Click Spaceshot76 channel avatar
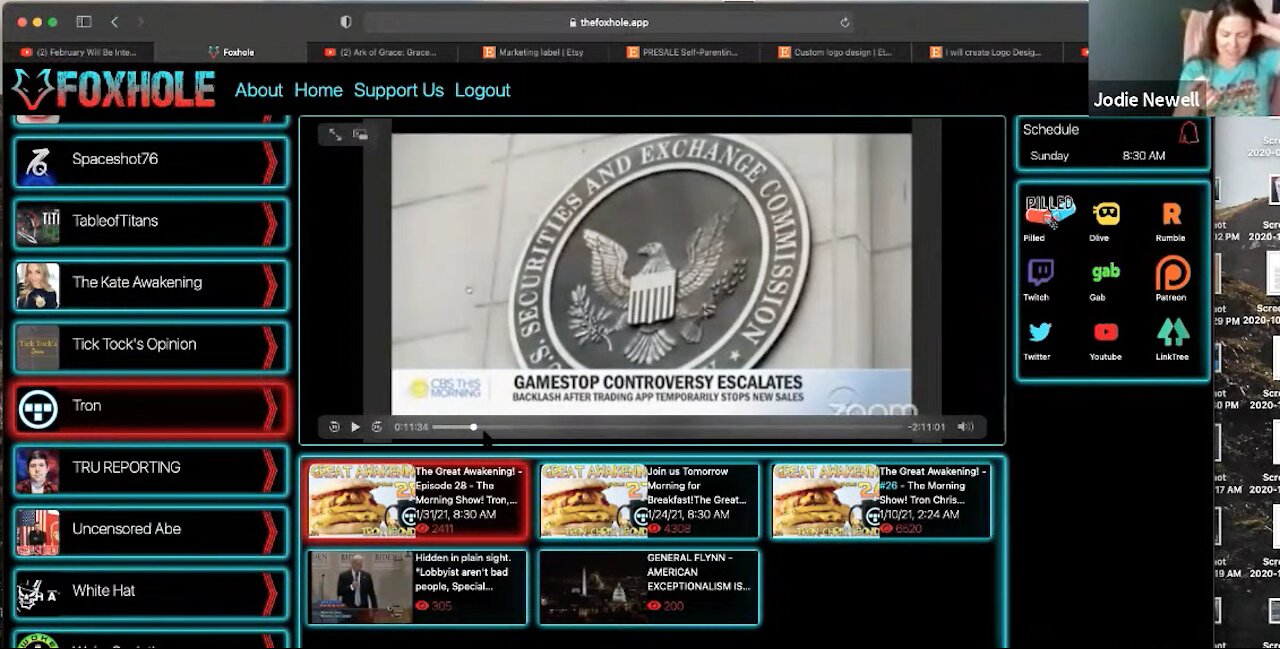 click(x=38, y=162)
